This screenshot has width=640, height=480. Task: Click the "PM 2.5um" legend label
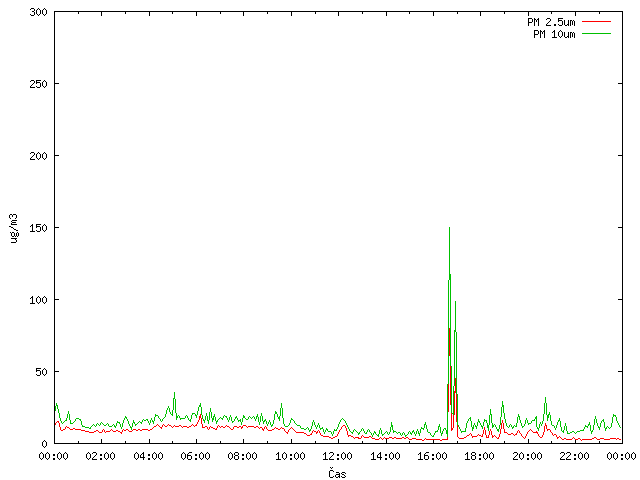click(551, 22)
